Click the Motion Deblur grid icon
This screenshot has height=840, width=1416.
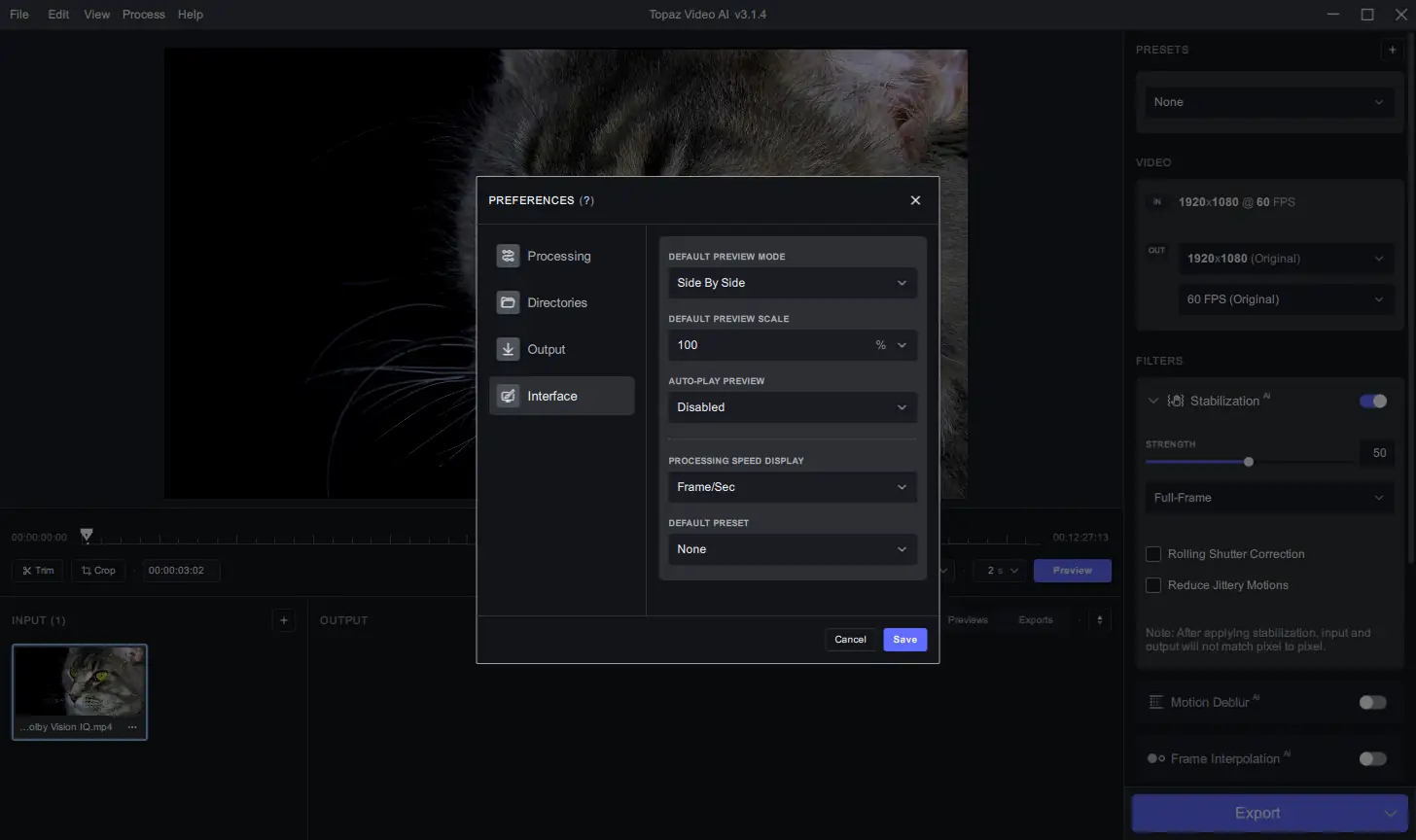[1156, 702]
